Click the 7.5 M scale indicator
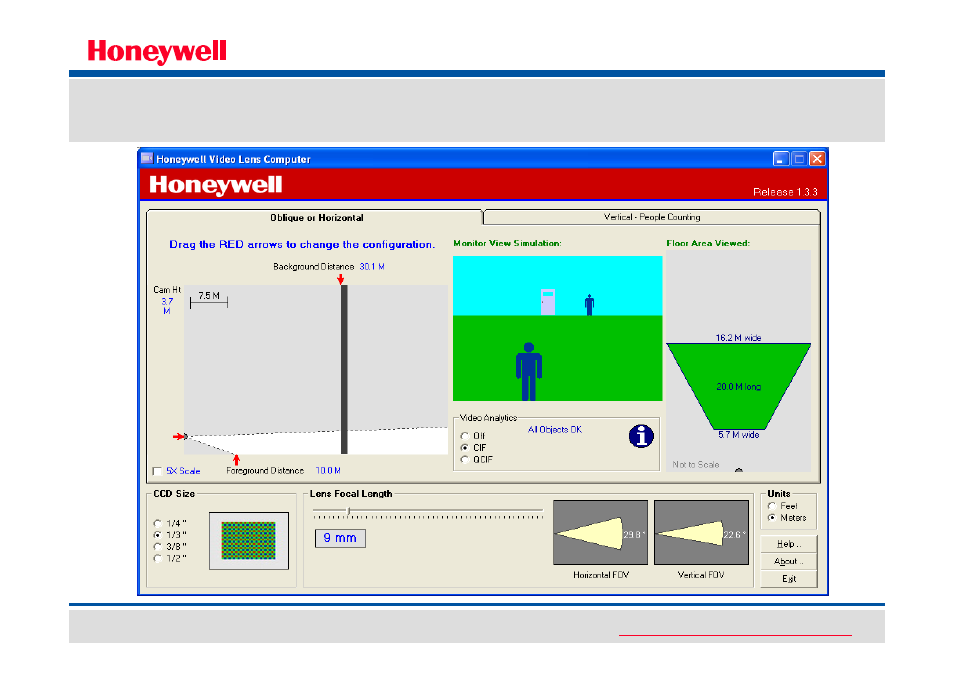Image resolution: width=954 pixels, height=674 pixels. [209, 300]
